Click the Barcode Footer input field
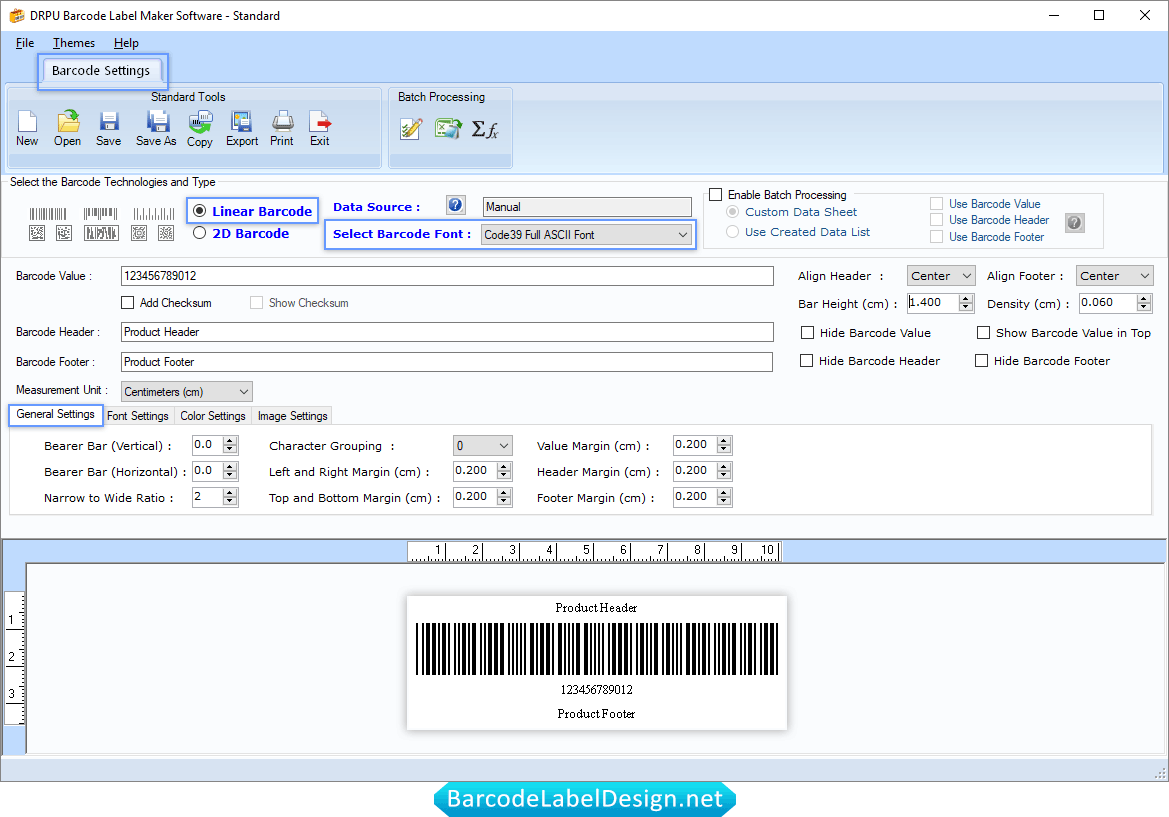 447,362
